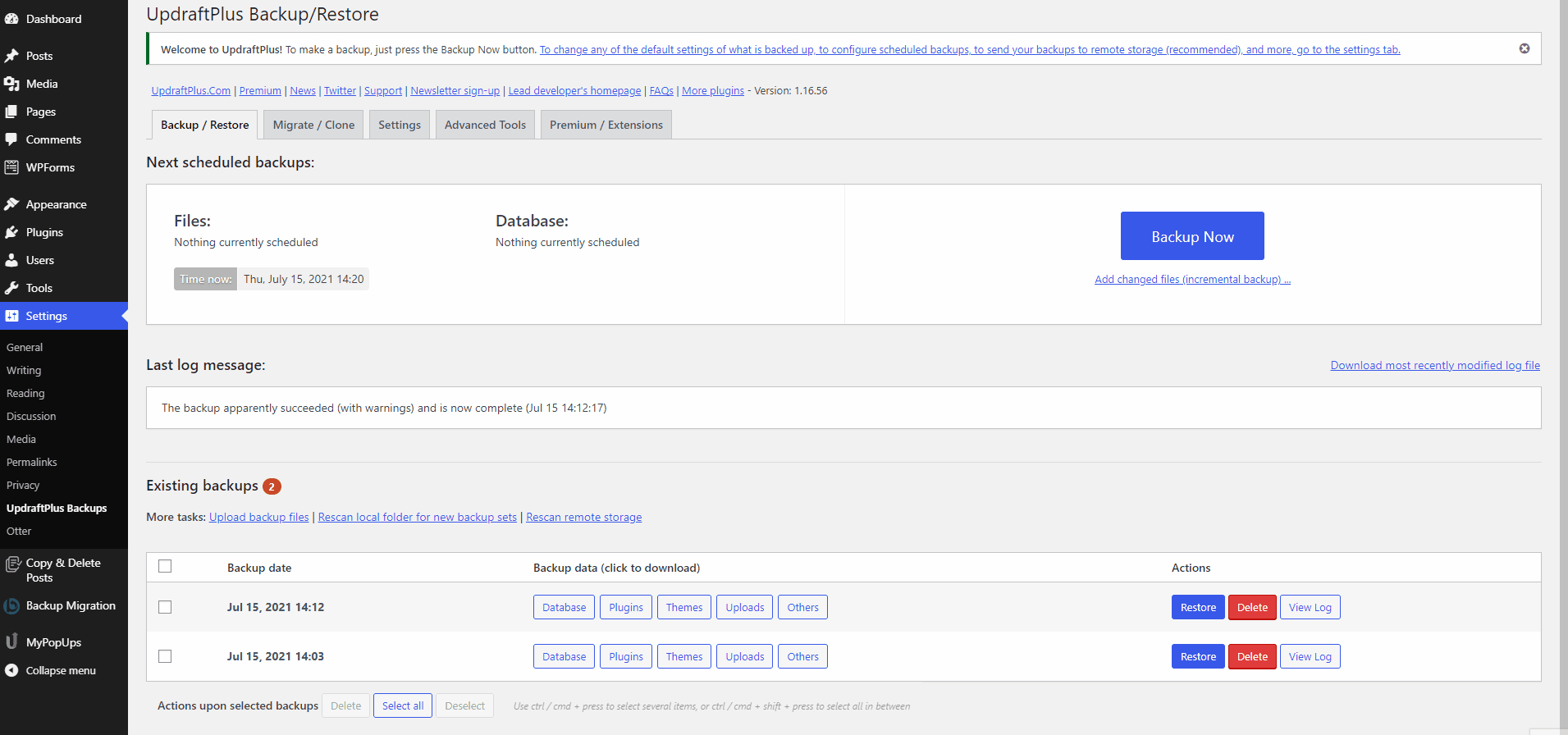Collapse the admin sidebar menu
The image size is (1568, 735).
[60, 670]
